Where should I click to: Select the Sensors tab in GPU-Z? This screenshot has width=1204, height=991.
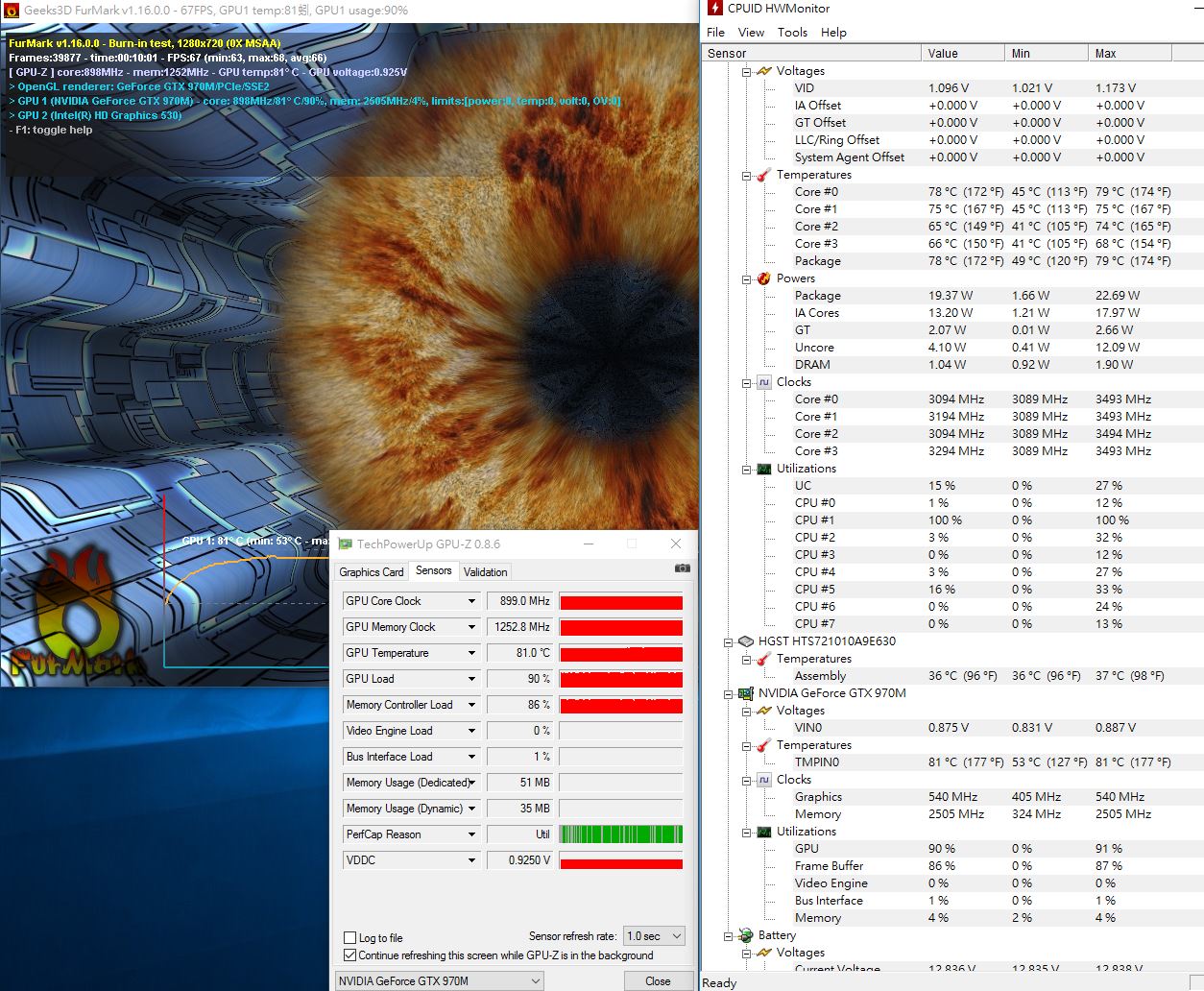pyautogui.click(x=433, y=570)
